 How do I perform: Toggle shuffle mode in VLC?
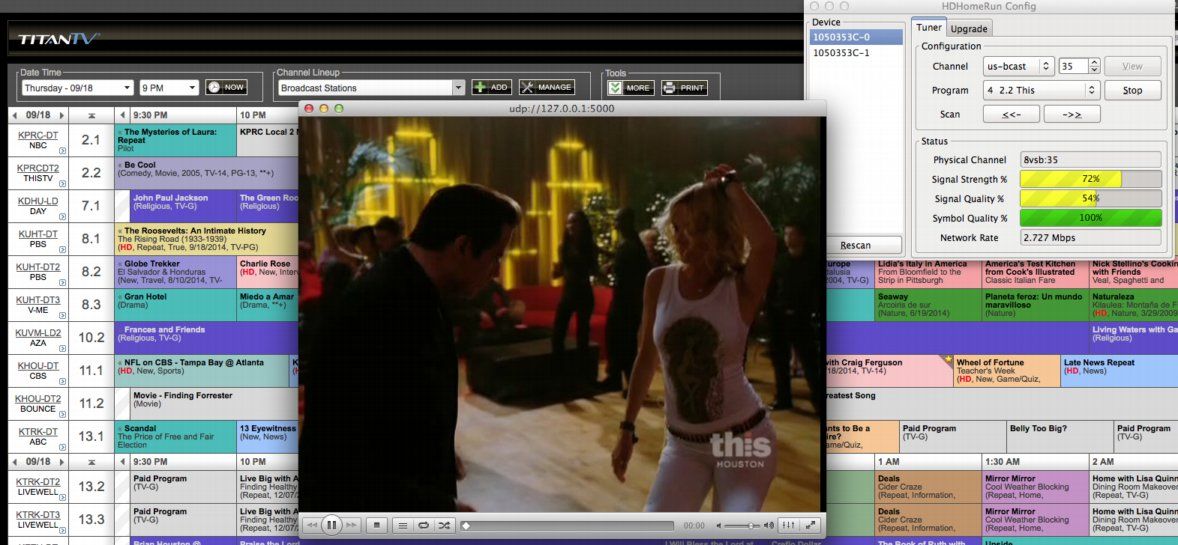443,525
